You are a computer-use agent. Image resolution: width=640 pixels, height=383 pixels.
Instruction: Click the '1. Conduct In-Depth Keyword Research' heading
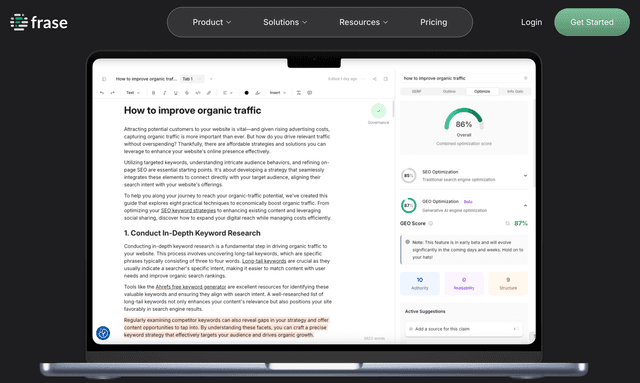point(192,233)
